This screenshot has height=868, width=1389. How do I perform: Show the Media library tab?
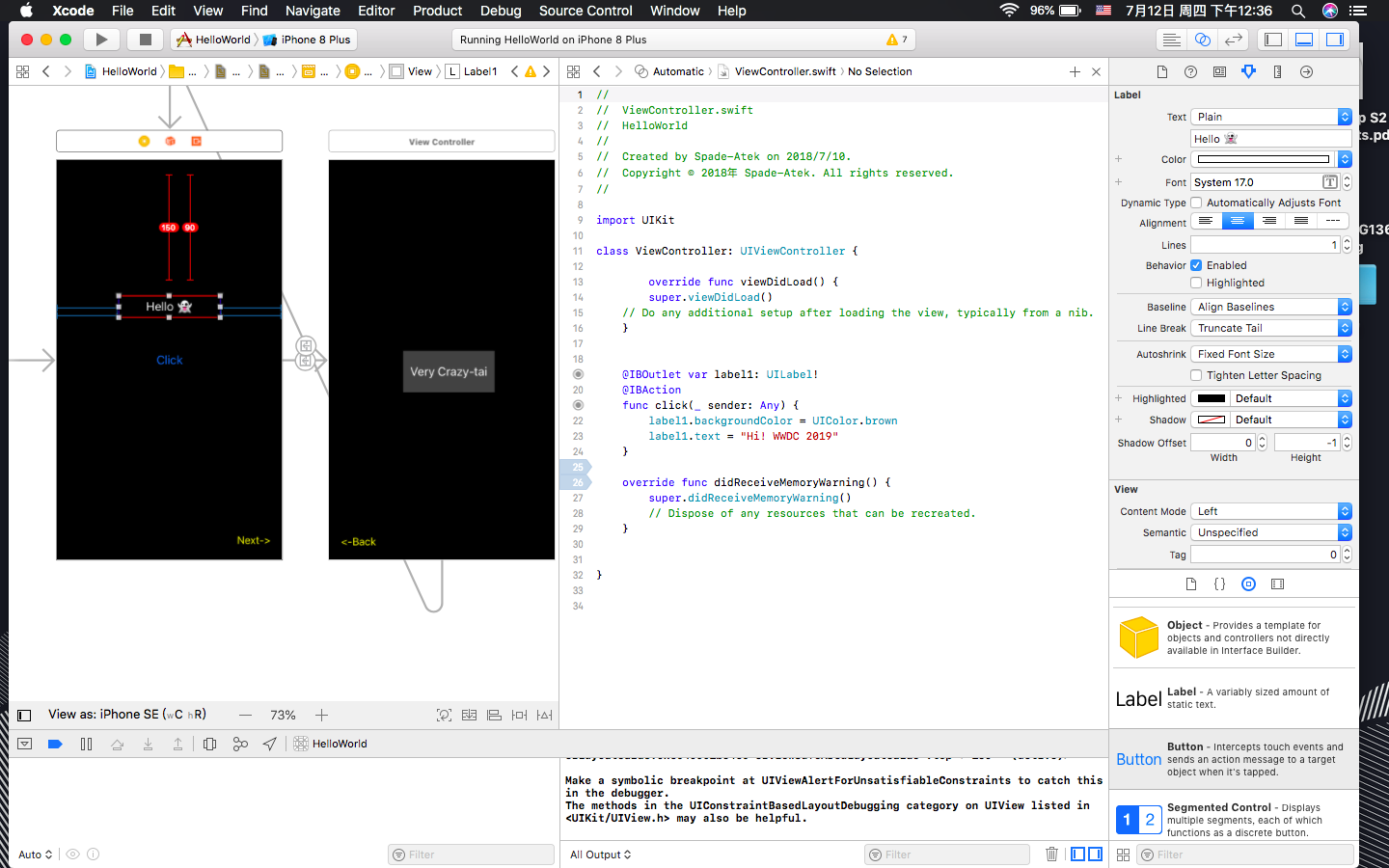tap(1278, 584)
